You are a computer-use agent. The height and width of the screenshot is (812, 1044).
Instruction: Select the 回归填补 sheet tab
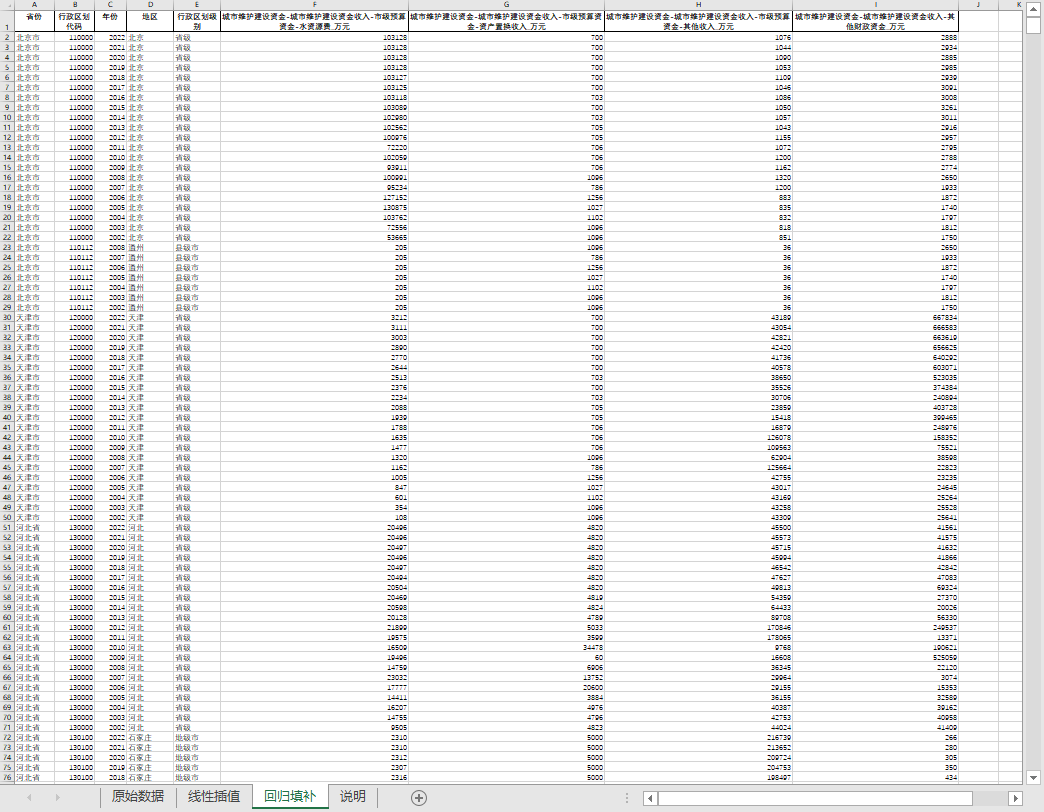click(290, 796)
